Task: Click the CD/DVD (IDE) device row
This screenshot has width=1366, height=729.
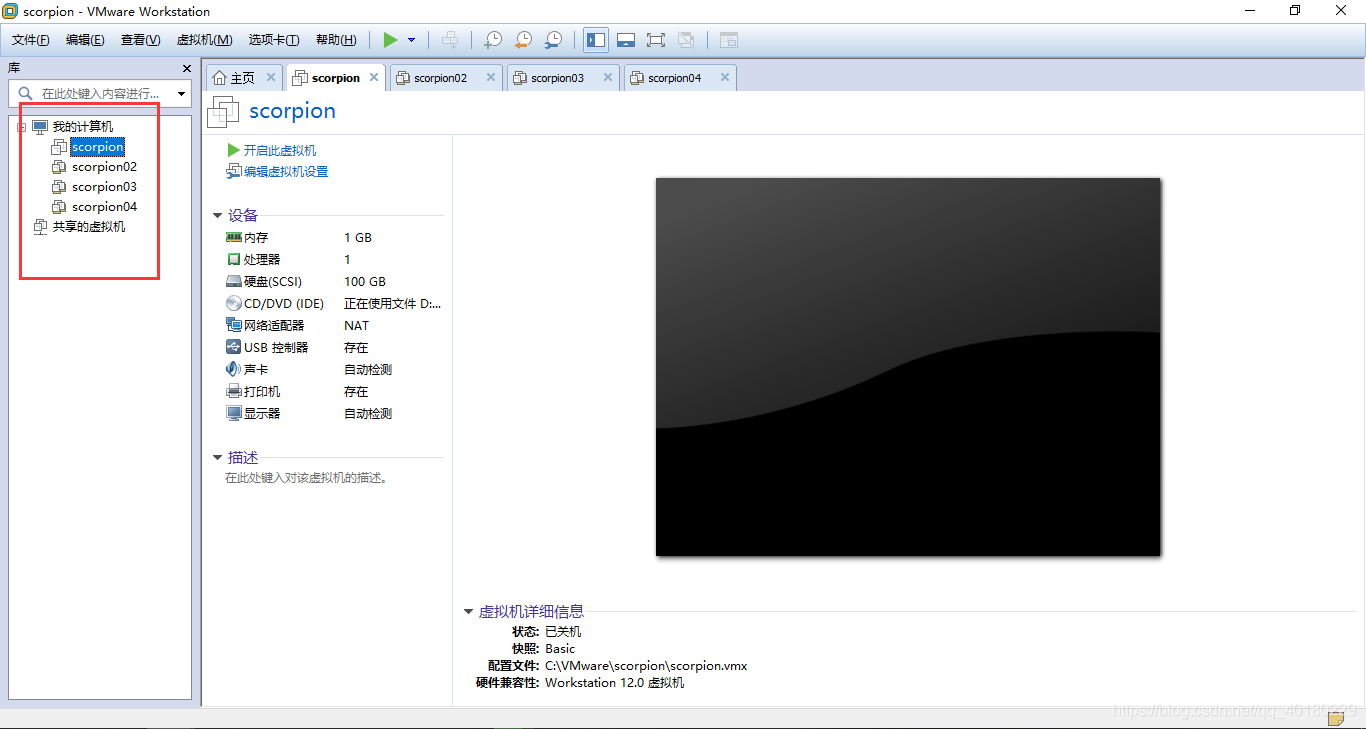Action: [334, 304]
